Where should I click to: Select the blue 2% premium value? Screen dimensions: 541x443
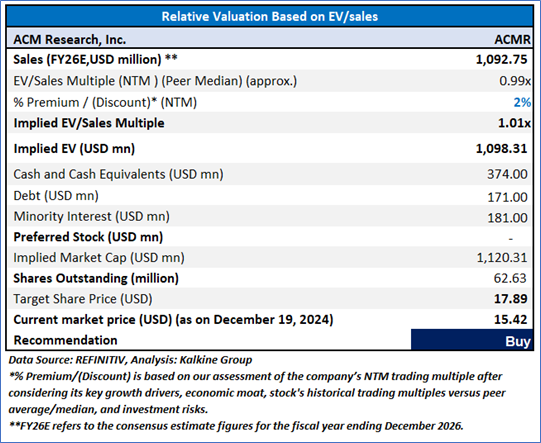[522, 102]
